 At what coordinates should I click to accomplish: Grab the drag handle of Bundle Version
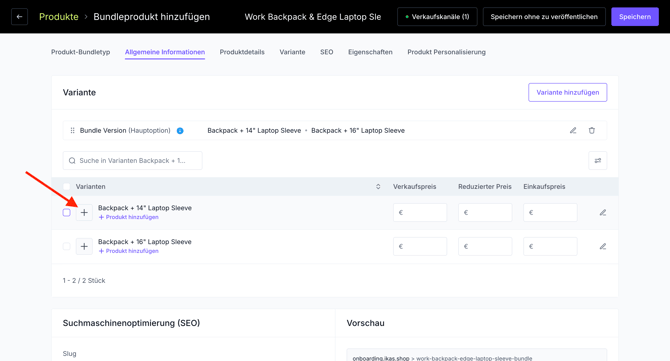pyautogui.click(x=72, y=130)
